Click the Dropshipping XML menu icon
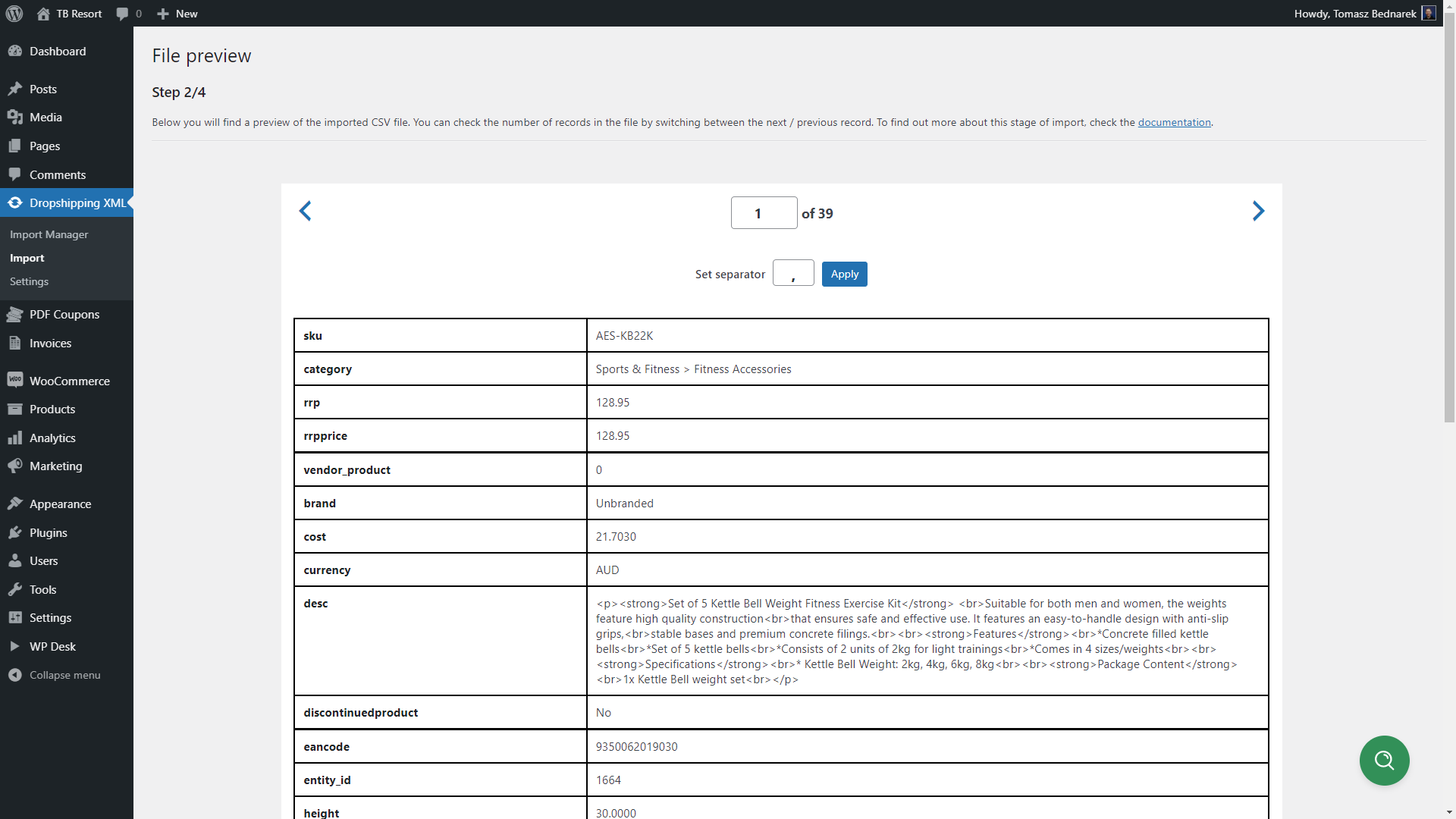 [x=14, y=203]
